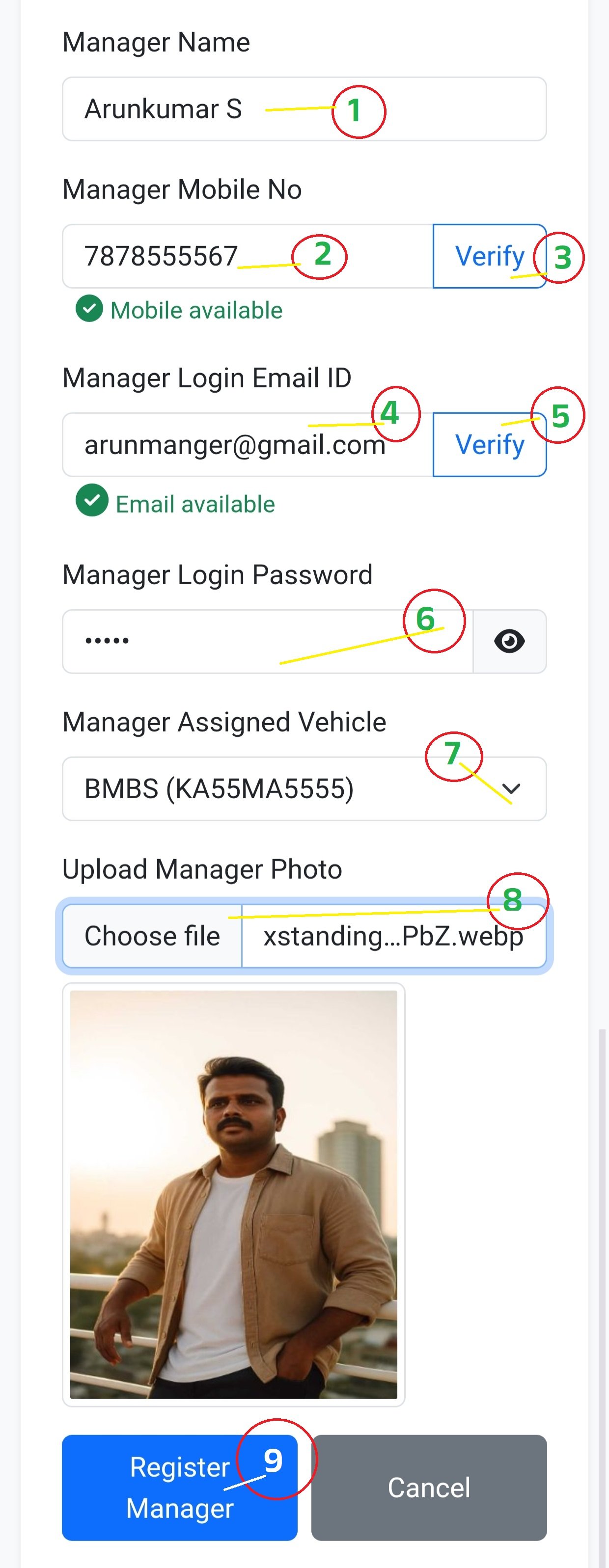Image resolution: width=609 pixels, height=1568 pixels.
Task: Click the page scrollbar on the right
Action: tap(602, 1278)
